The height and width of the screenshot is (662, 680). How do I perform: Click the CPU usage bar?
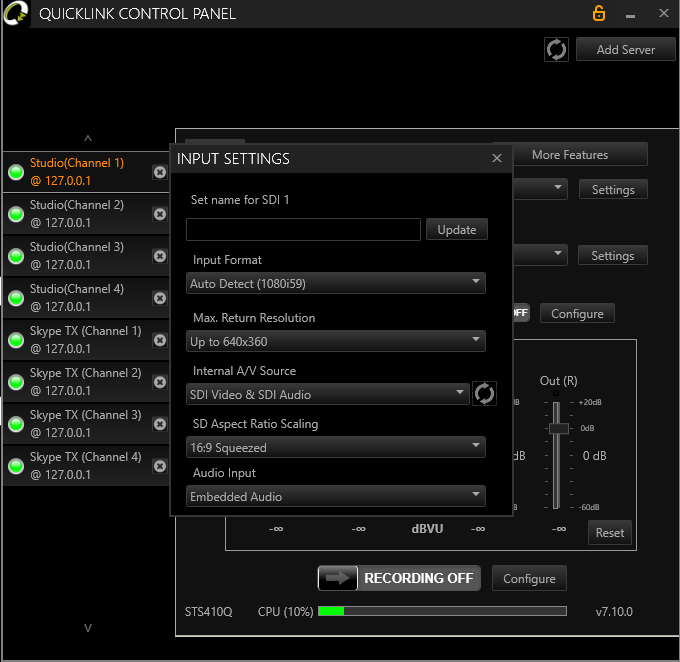click(442, 611)
